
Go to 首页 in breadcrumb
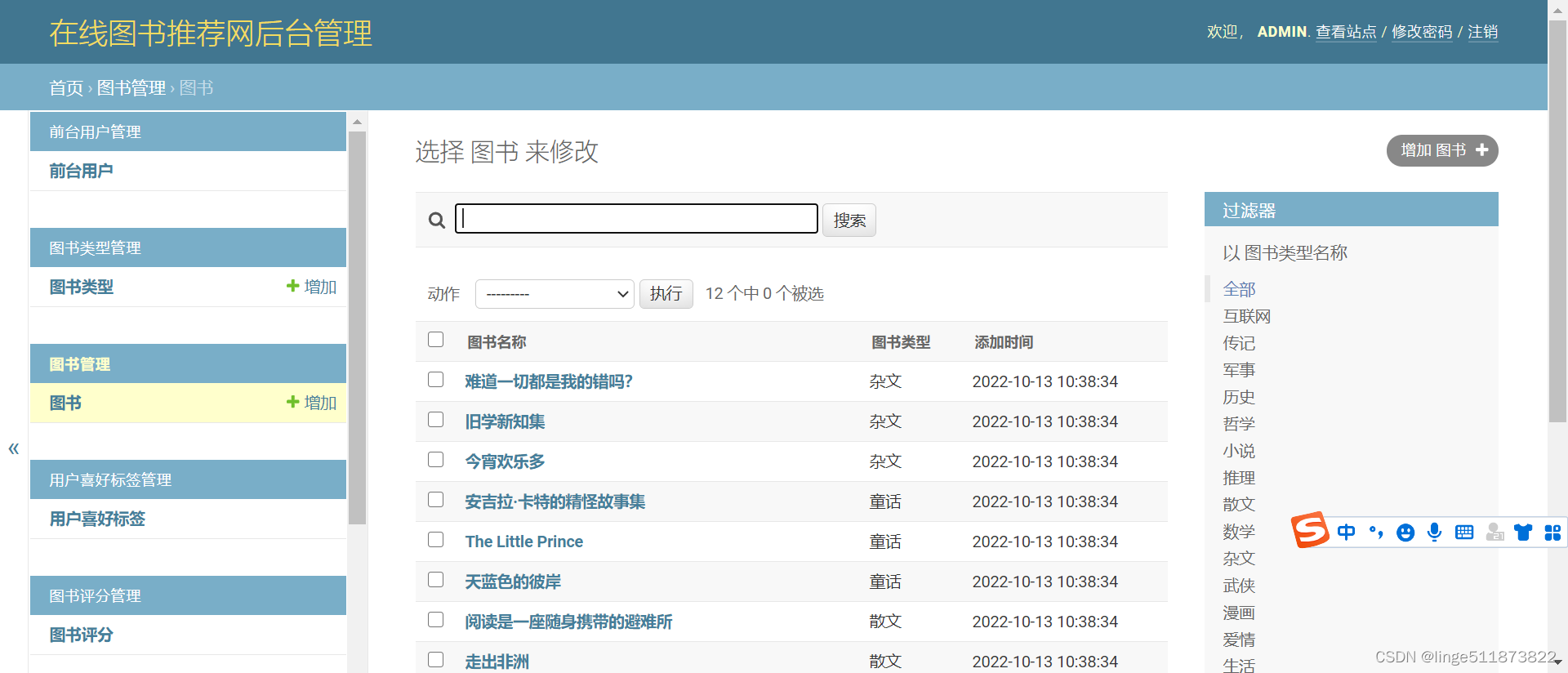[x=66, y=88]
